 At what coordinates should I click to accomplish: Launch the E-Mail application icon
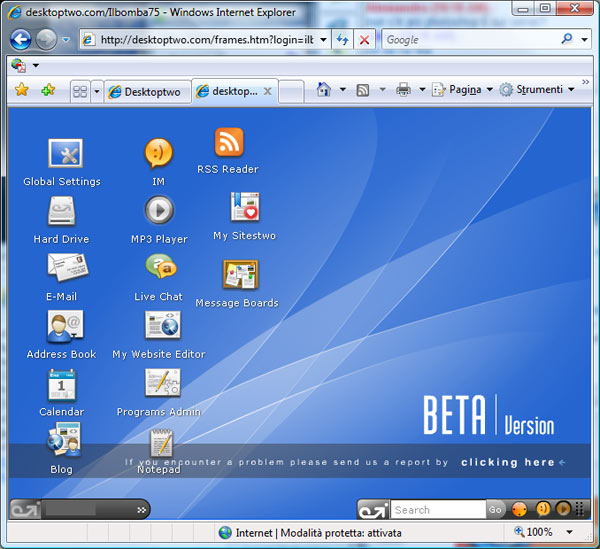click(x=68, y=267)
